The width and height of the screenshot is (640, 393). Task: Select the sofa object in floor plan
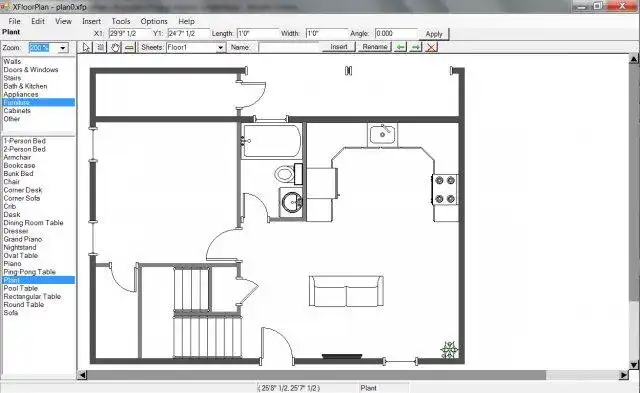pos(346,291)
